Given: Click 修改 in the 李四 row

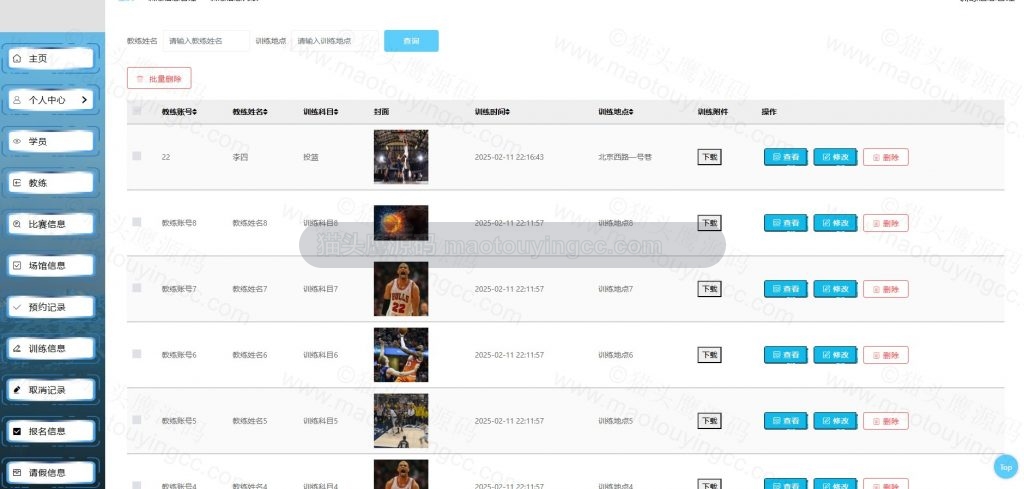Looking at the screenshot, I should coord(835,157).
